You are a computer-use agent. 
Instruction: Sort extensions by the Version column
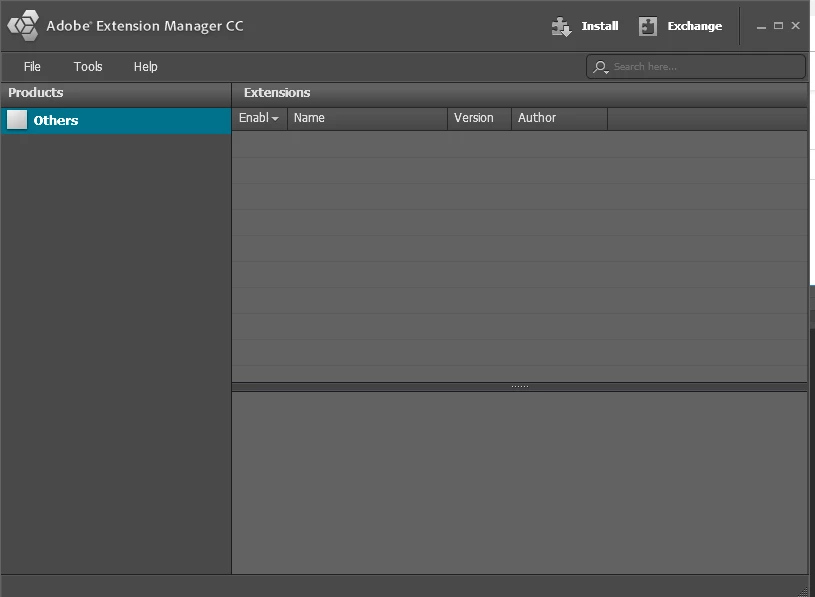pos(479,118)
